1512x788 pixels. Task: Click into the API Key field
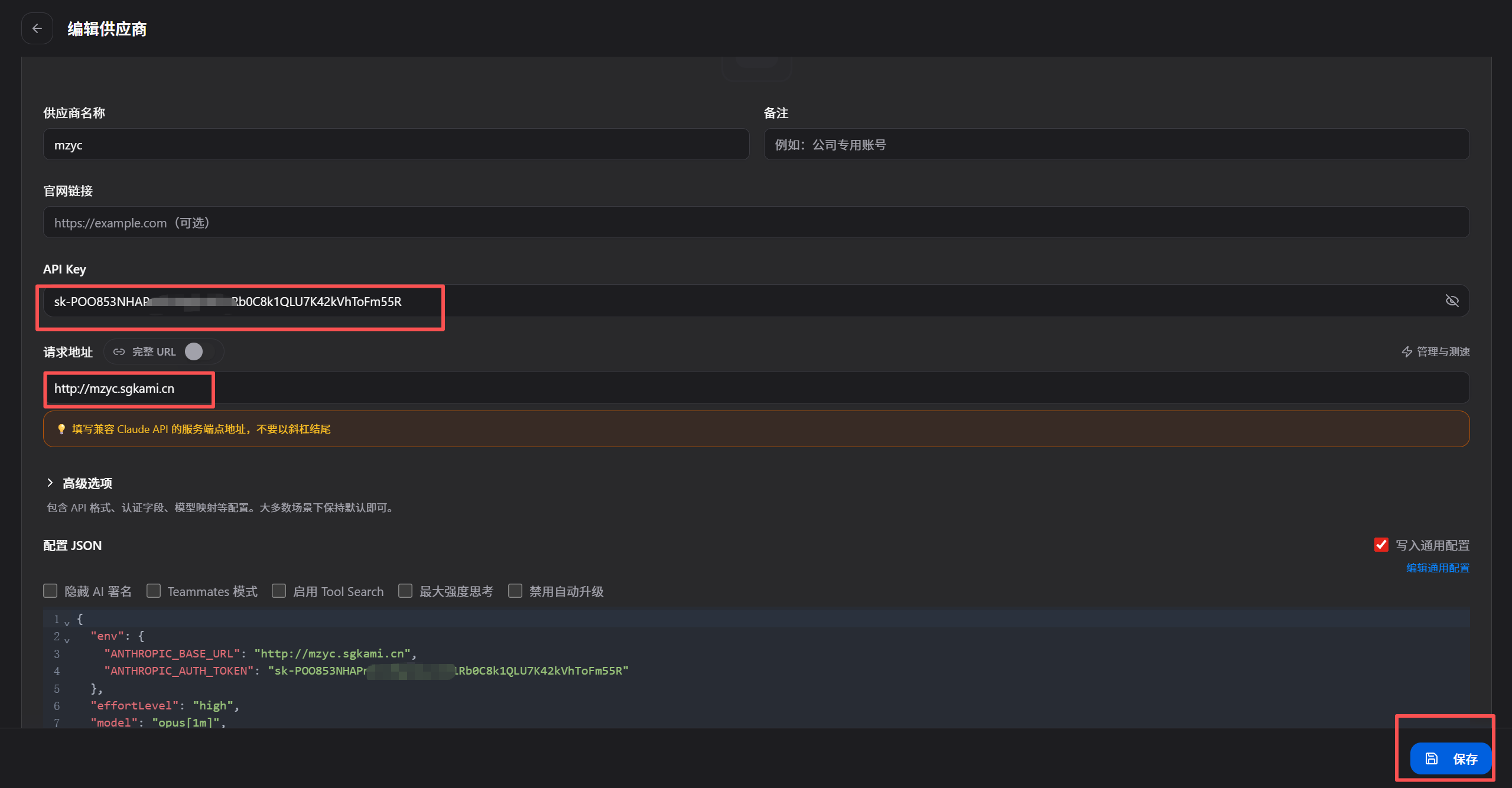756,301
